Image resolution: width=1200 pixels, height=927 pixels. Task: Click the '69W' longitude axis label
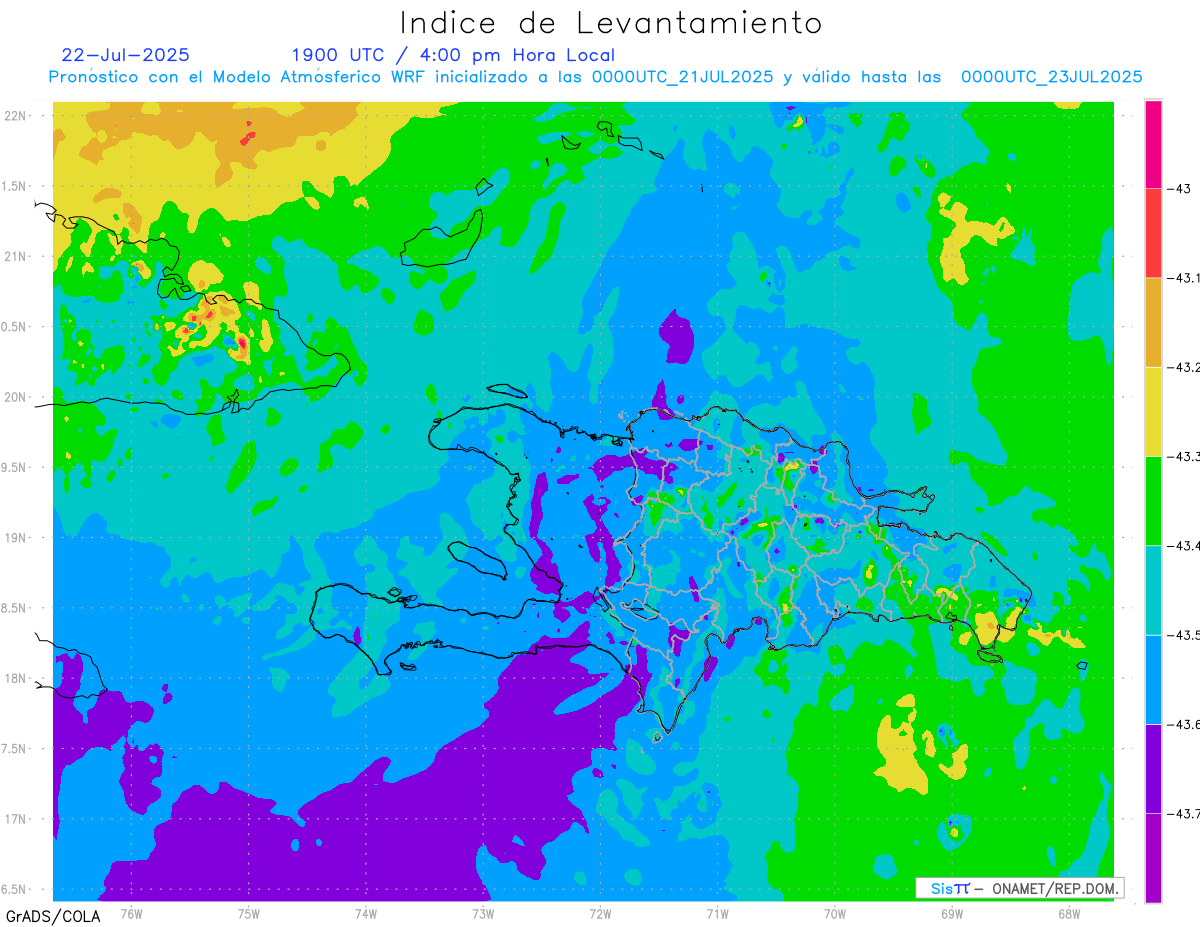[x=952, y=913]
